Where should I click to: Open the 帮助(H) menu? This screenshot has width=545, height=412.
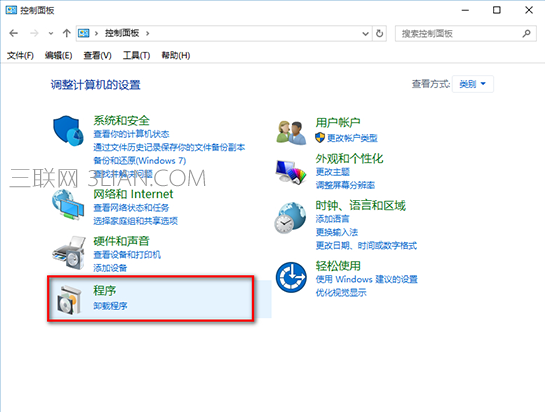pos(176,55)
